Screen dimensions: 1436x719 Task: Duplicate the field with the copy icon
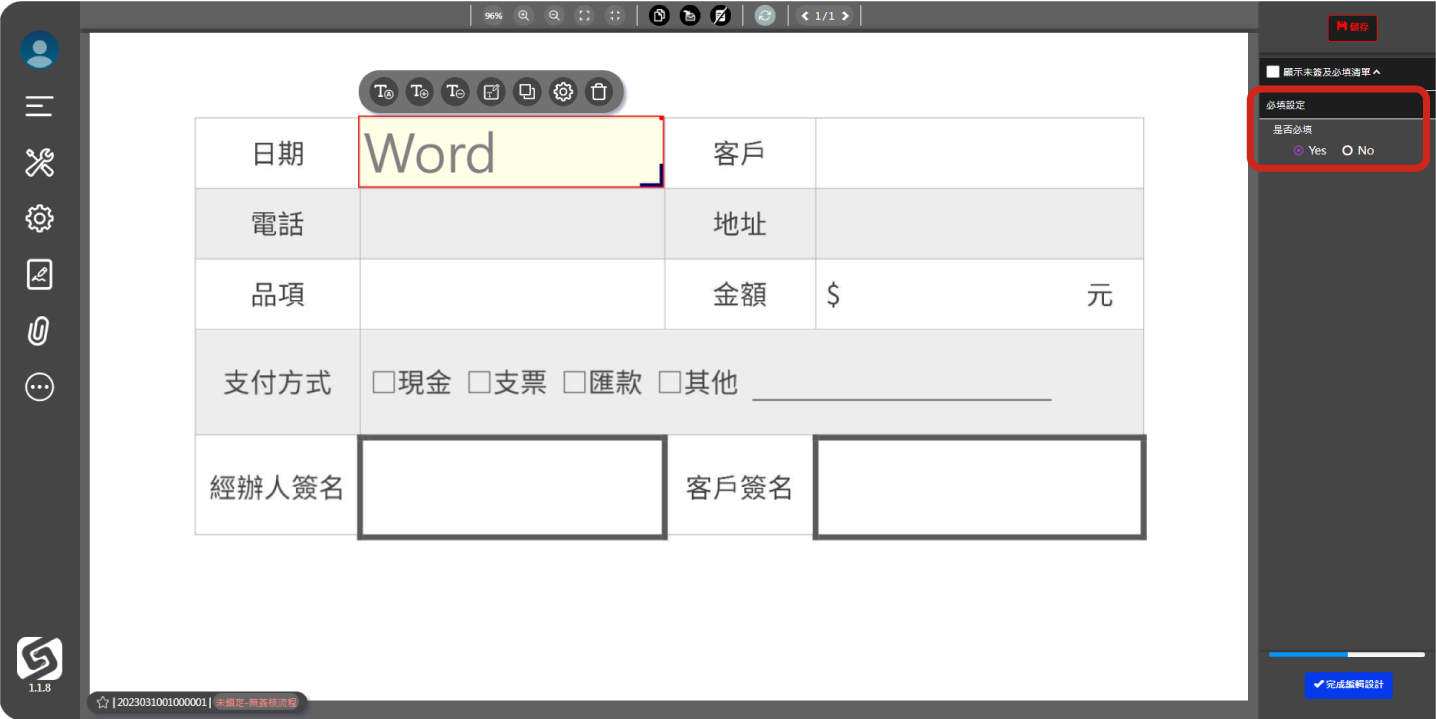pyautogui.click(x=527, y=92)
